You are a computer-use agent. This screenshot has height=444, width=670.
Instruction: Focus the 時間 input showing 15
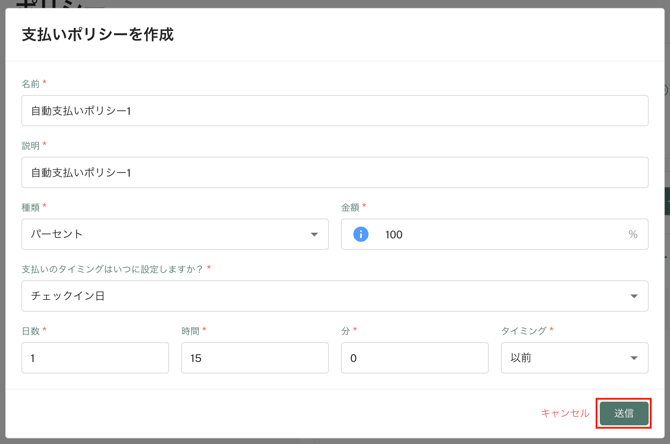[254, 358]
